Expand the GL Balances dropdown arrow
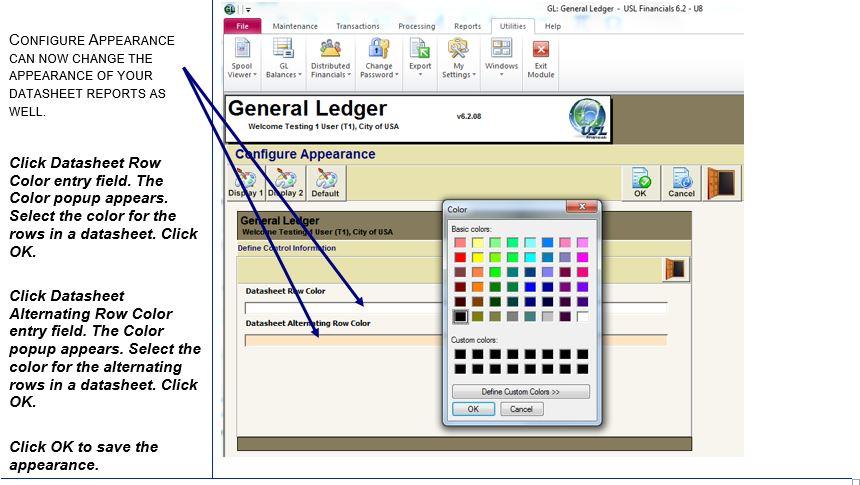The height and width of the screenshot is (485, 860). click(x=300, y=75)
